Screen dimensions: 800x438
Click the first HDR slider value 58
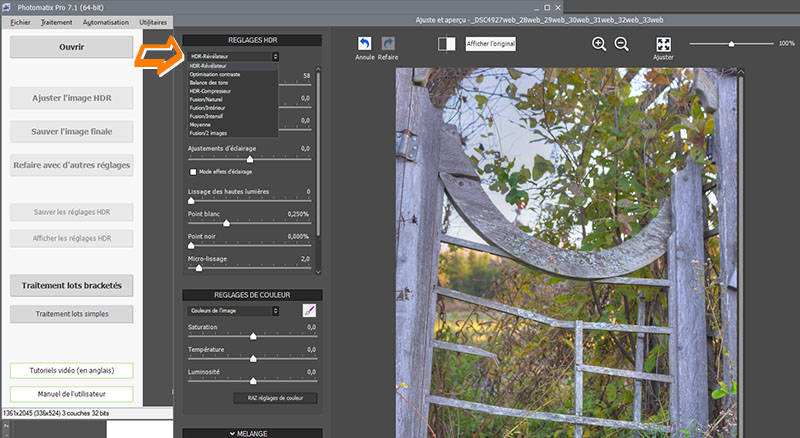[307, 76]
